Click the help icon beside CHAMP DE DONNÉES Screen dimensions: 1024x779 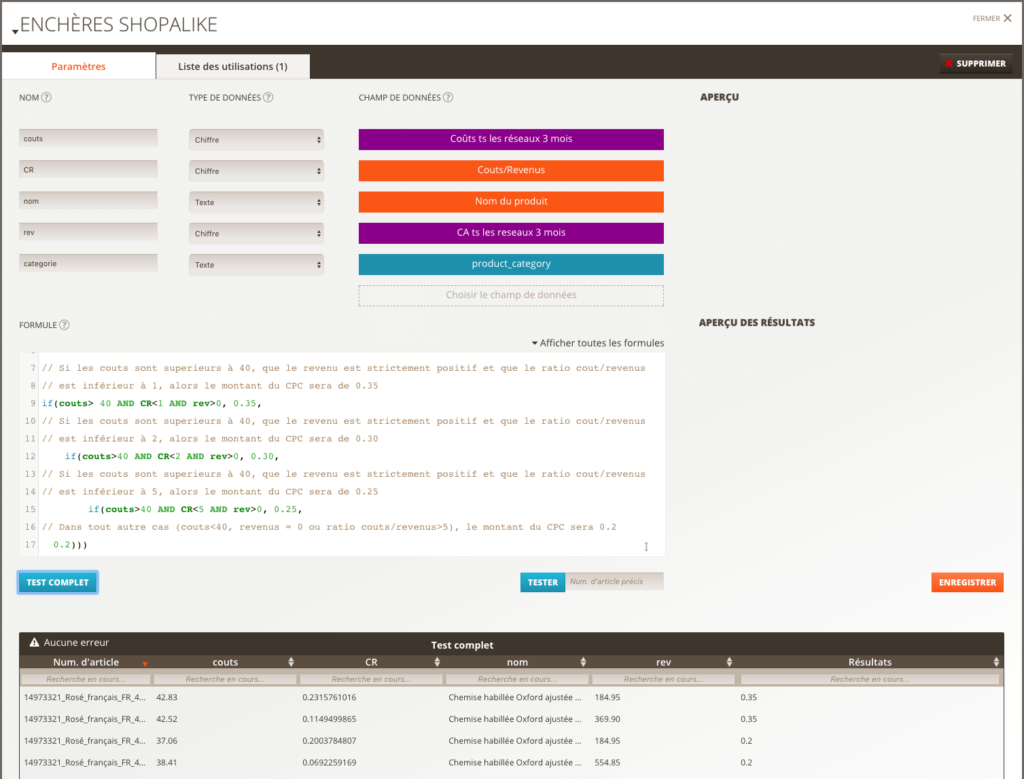pyautogui.click(x=448, y=98)
